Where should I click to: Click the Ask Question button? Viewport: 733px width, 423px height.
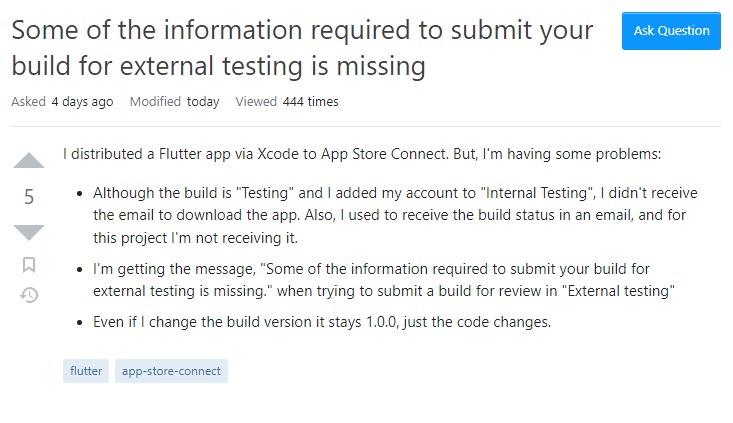[x=671, y=31]
